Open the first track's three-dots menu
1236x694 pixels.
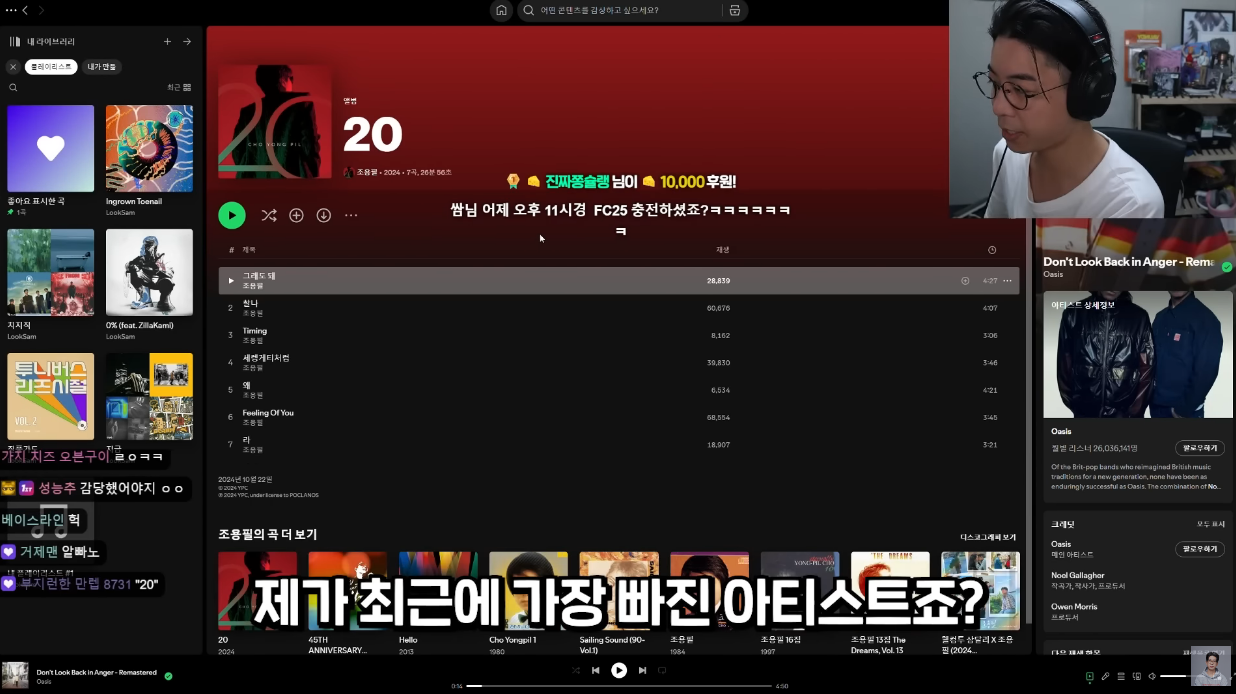click(1007, 281)
